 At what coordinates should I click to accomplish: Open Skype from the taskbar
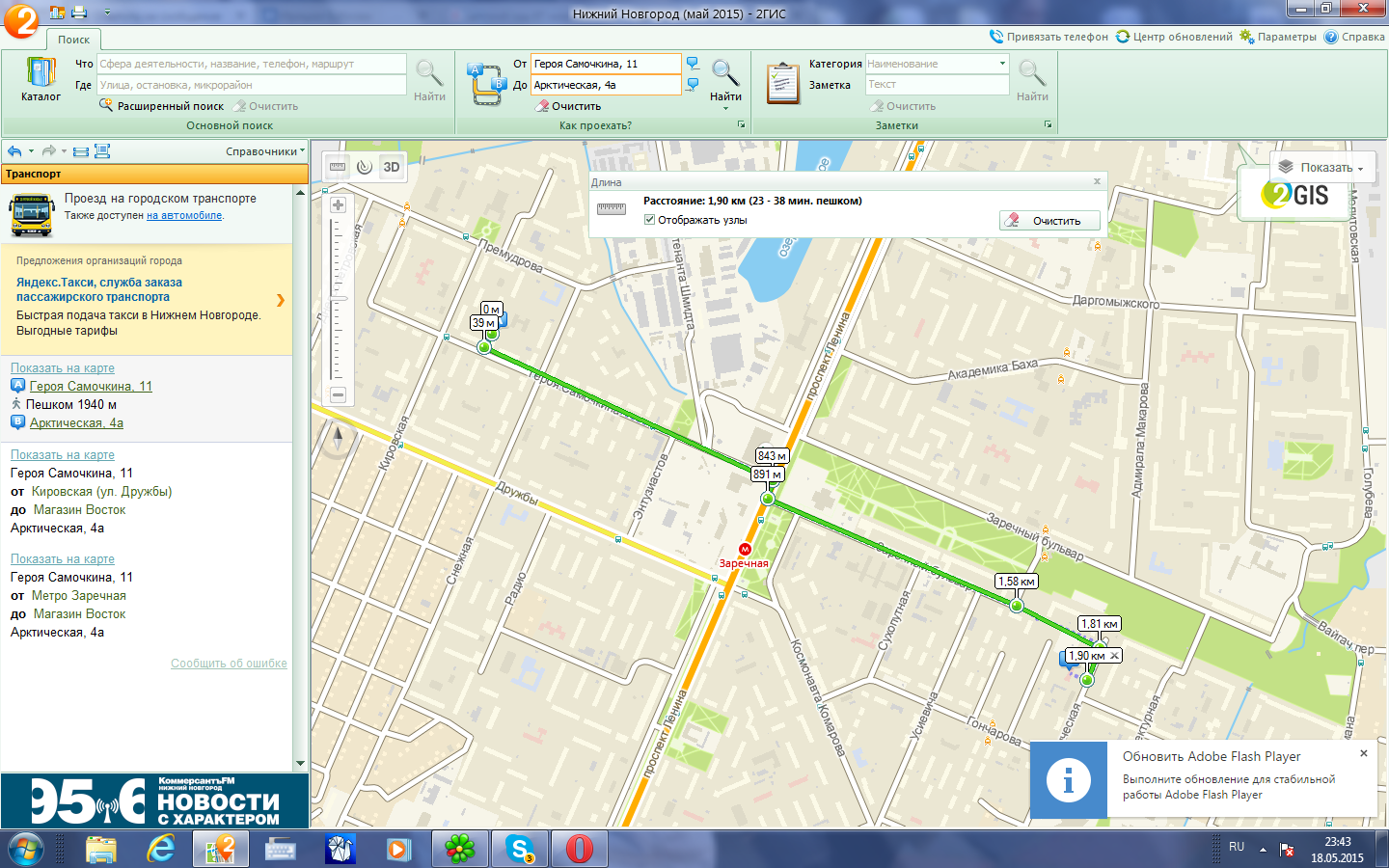[520, 849]
